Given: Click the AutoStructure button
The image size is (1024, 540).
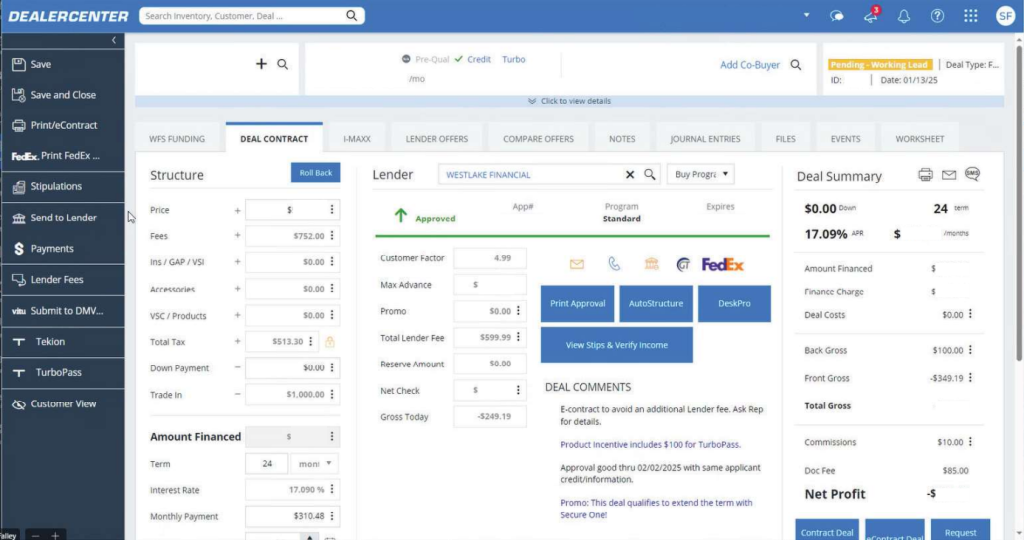Looking at the screenshot, I should click(656, 304).
